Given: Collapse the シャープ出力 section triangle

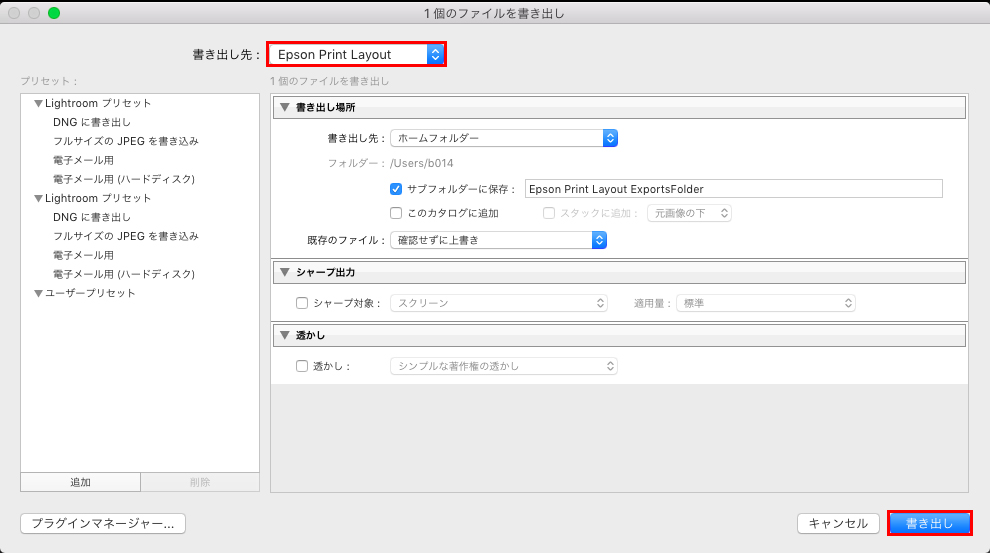Looking at the screenshot, I should [285, 272].
